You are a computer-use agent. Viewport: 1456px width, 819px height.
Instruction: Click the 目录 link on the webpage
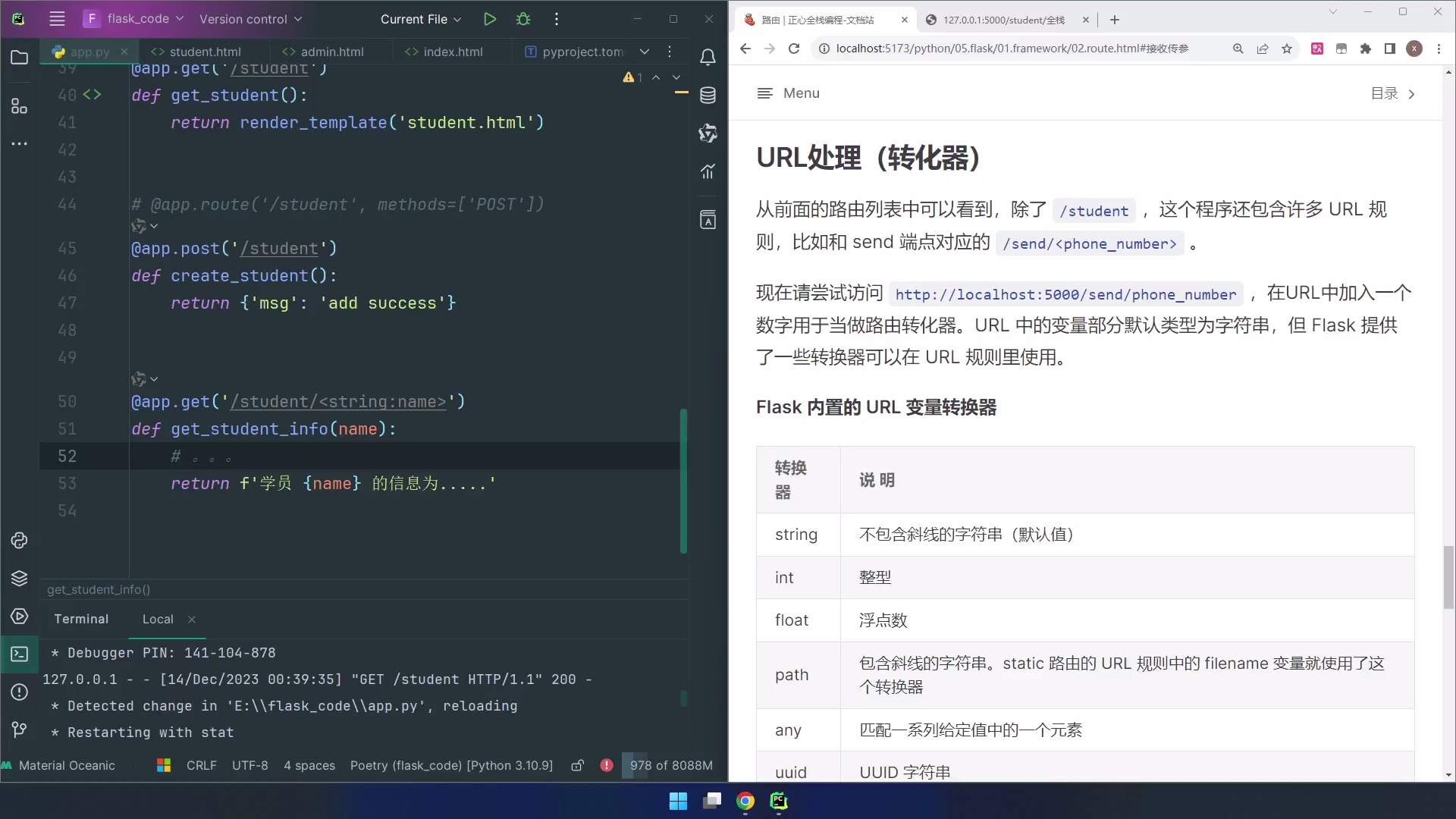pos(1385,93)
